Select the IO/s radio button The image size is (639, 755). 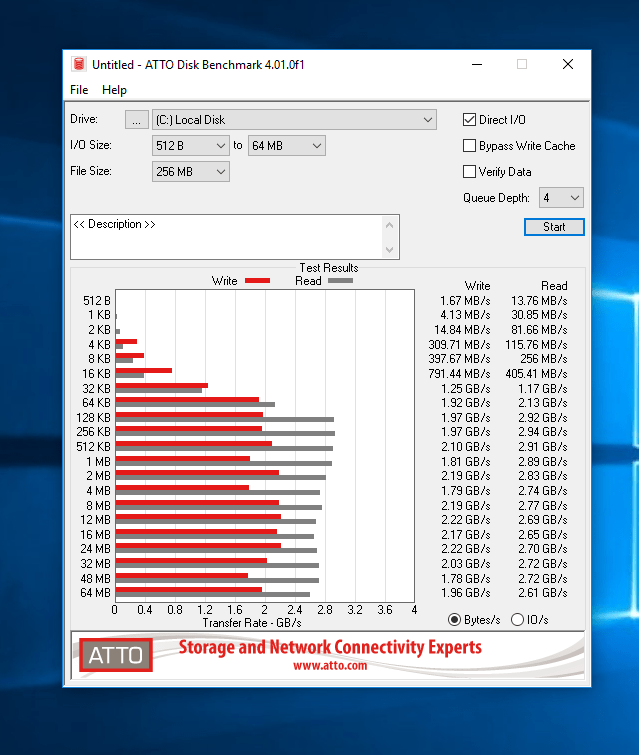517,619
